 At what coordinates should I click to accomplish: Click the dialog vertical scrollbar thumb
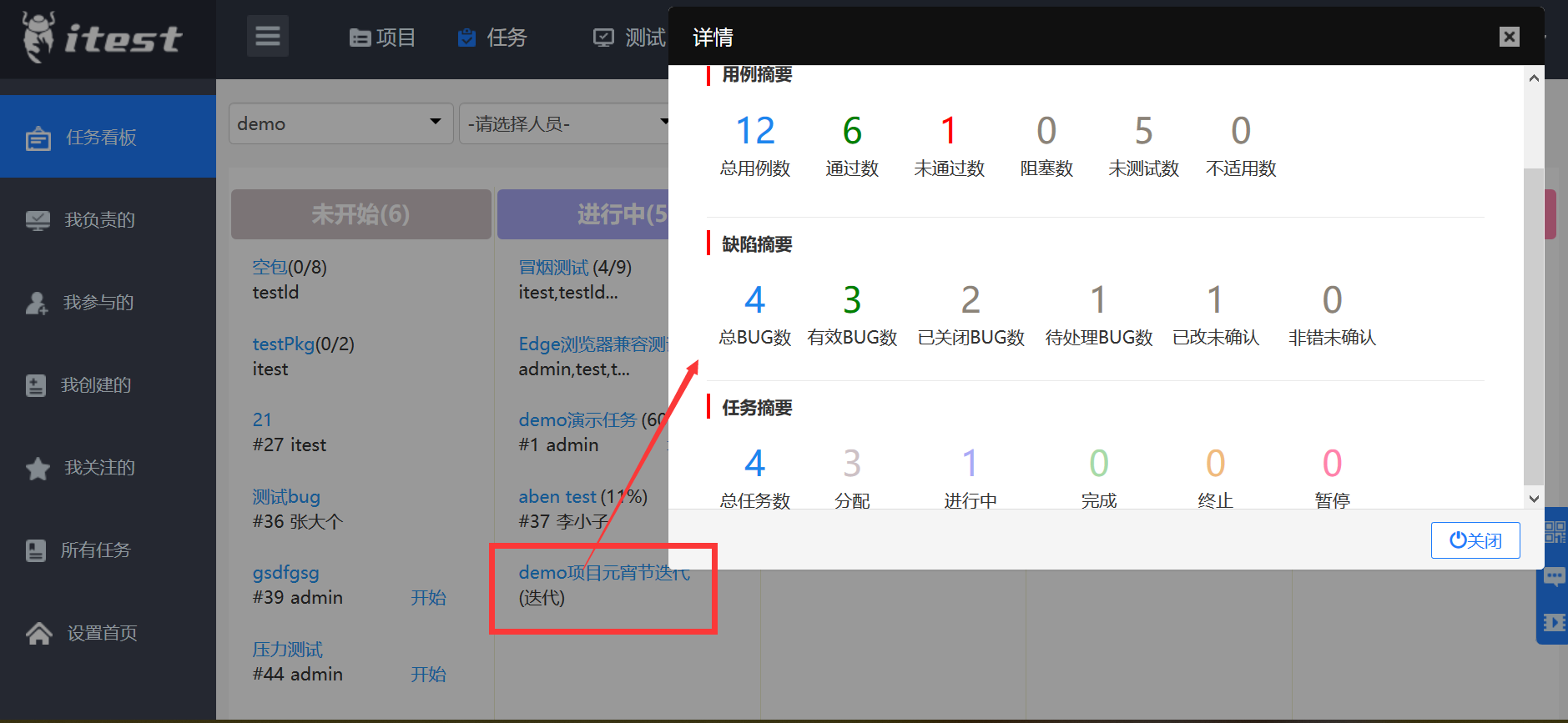click(x=1534, y=325)
